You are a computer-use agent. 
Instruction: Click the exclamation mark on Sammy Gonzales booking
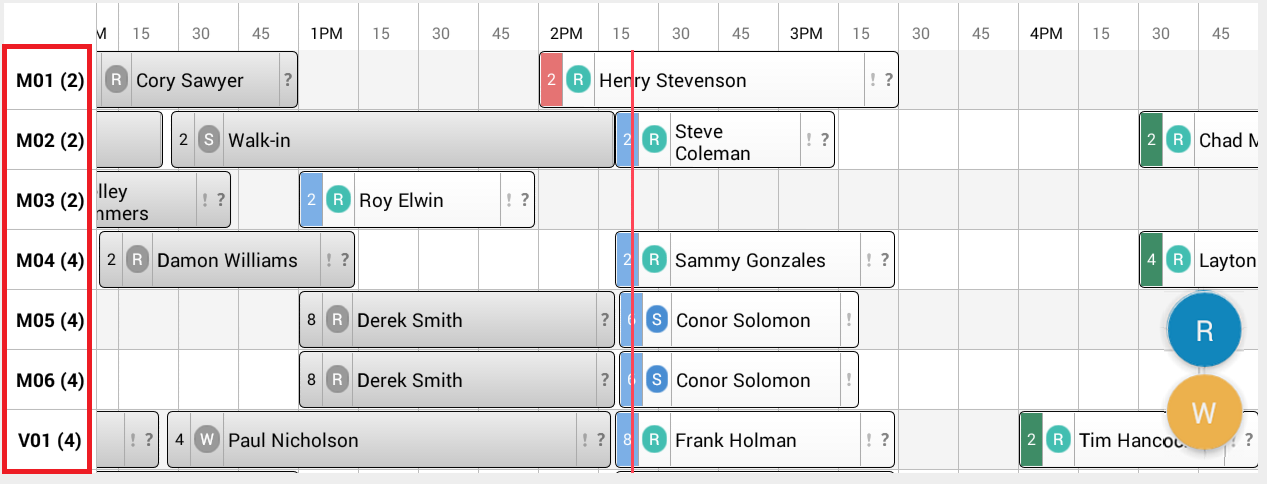click(x=869, y=260)
